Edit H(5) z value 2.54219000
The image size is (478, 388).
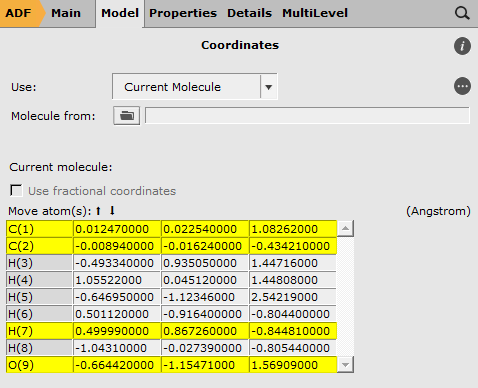coord(293,297)
